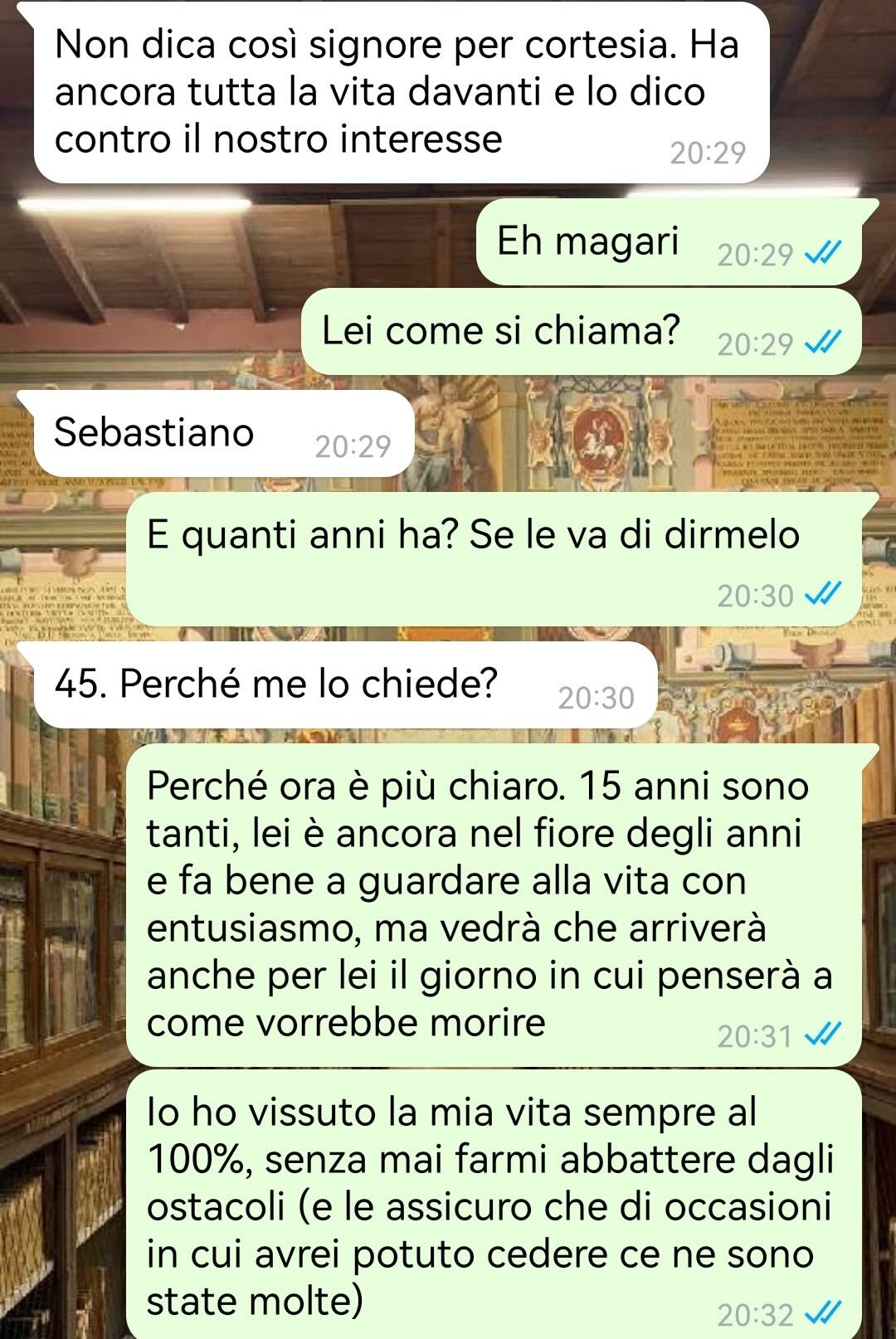
Task: Tap the 20:29 timestamp of the first received message
Action: [x=708, y=153]
